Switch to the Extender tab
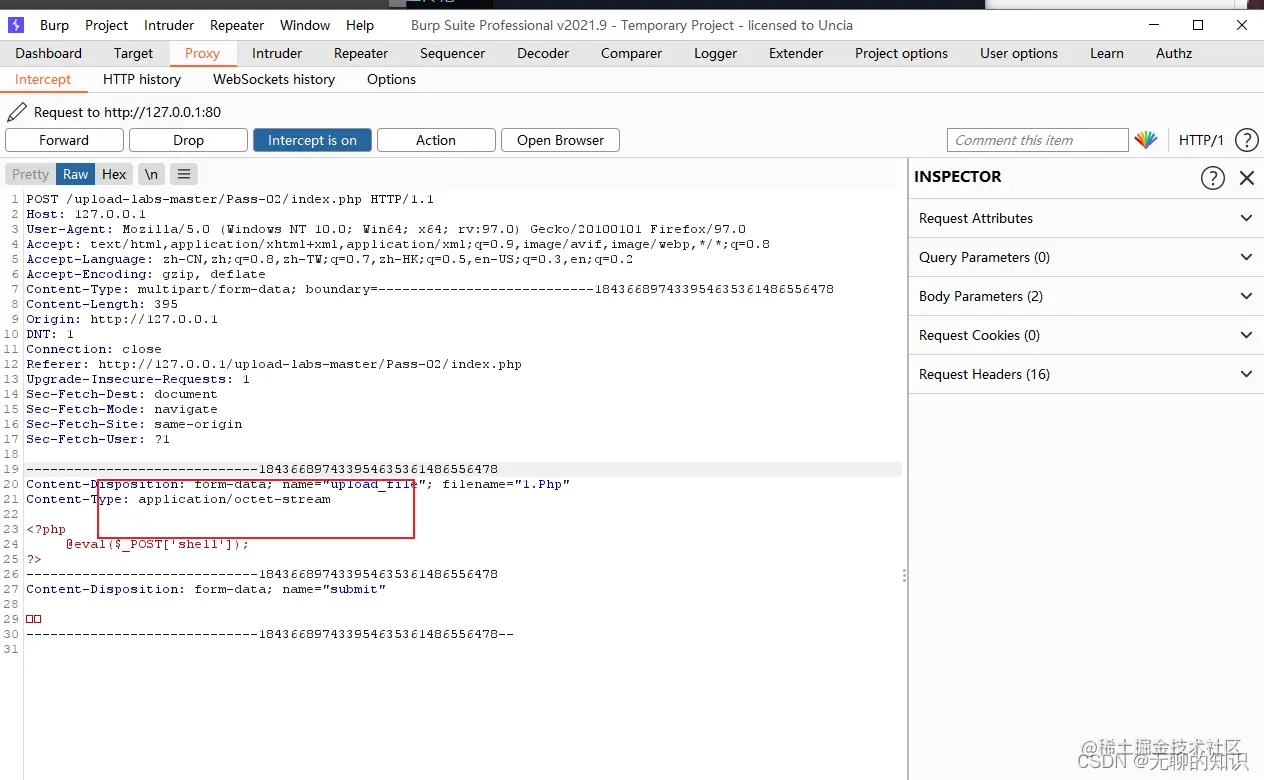The image size is (1264, 780). [x=796, y=53]
